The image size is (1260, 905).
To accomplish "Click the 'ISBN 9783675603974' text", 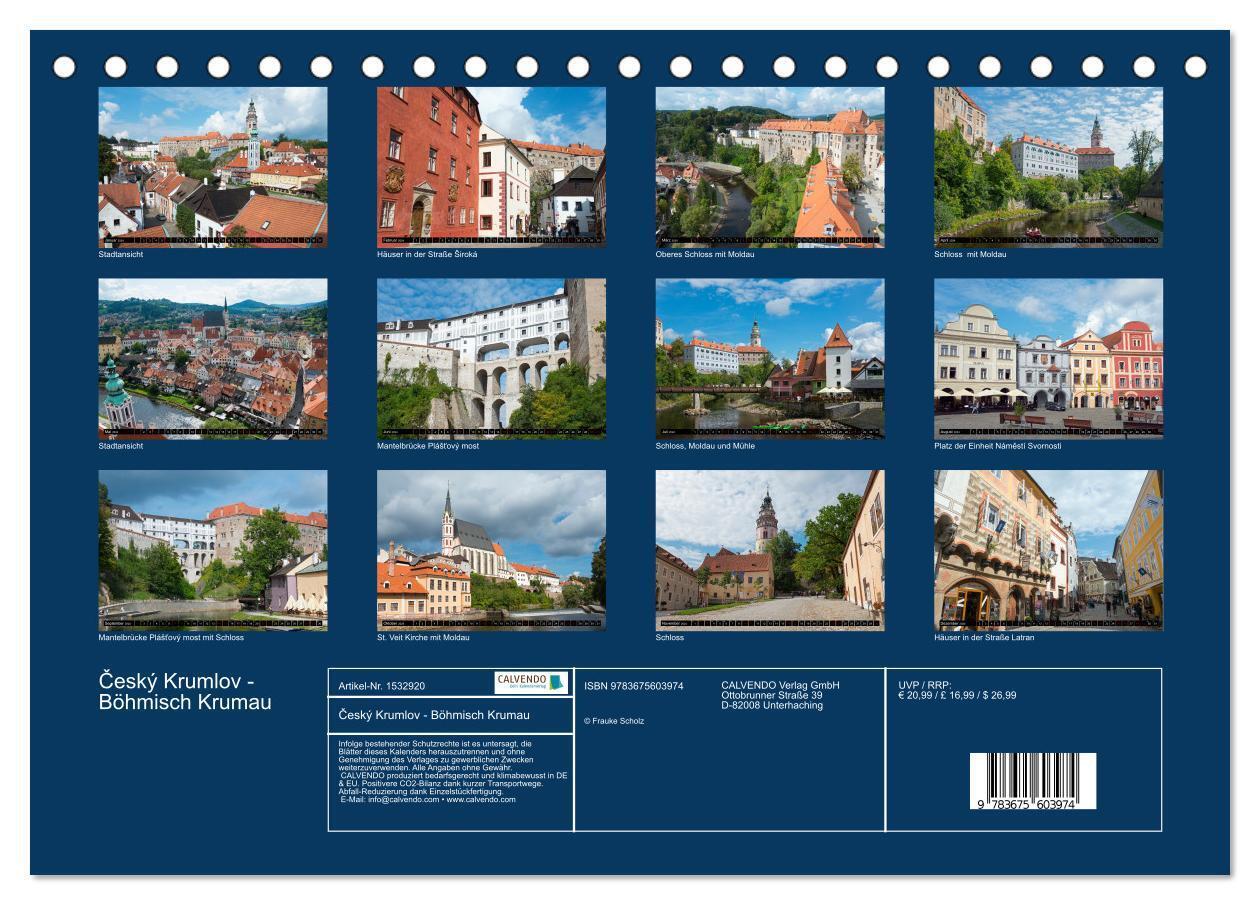I will click(x=634, y=686).
